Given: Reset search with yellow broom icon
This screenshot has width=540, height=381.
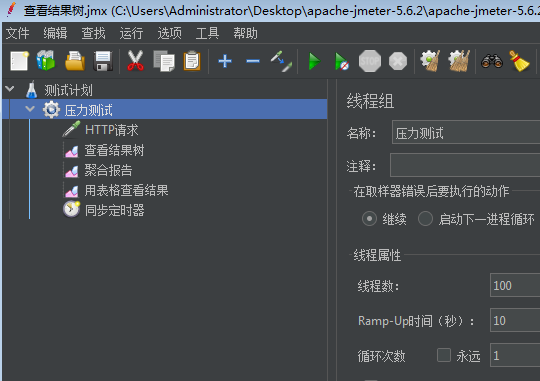Looking at the screenshot, I should point(519,61).
